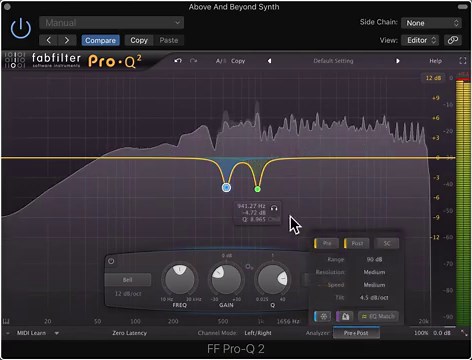
Task: Click the Q knob
Action: click(273, 279)
